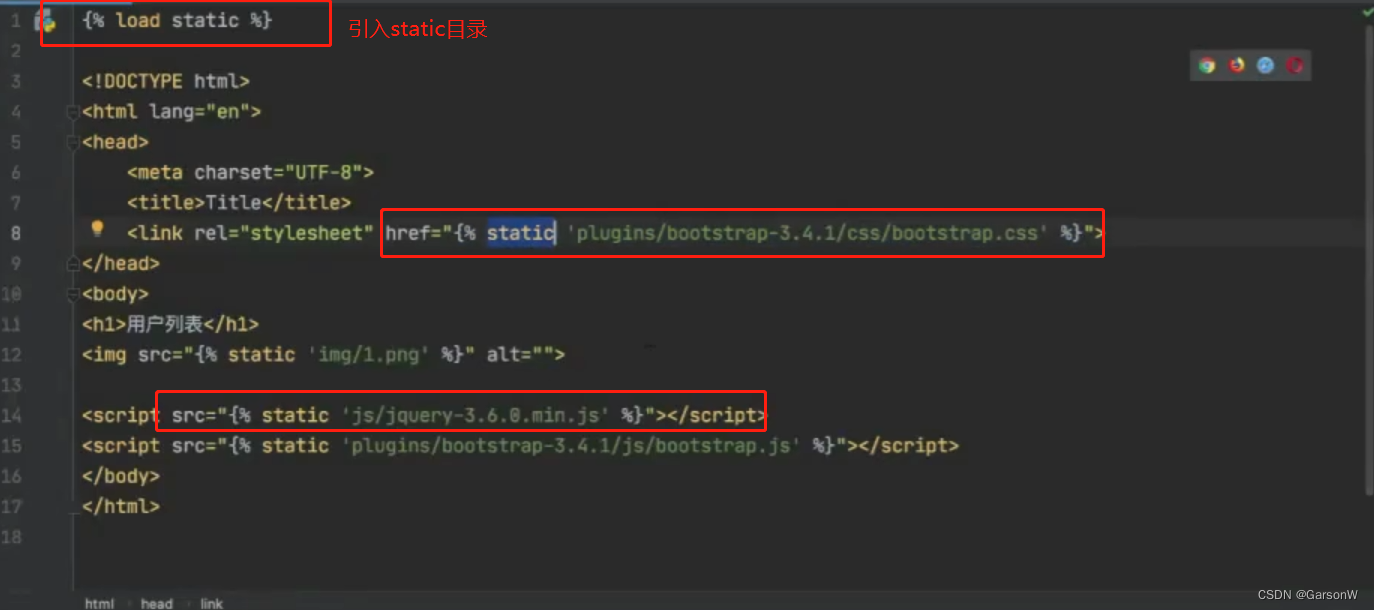This screenshot has width=1374, height=610.
Task: Click the '<h1>用户列表</h1>' line
Action: point(171,324)
